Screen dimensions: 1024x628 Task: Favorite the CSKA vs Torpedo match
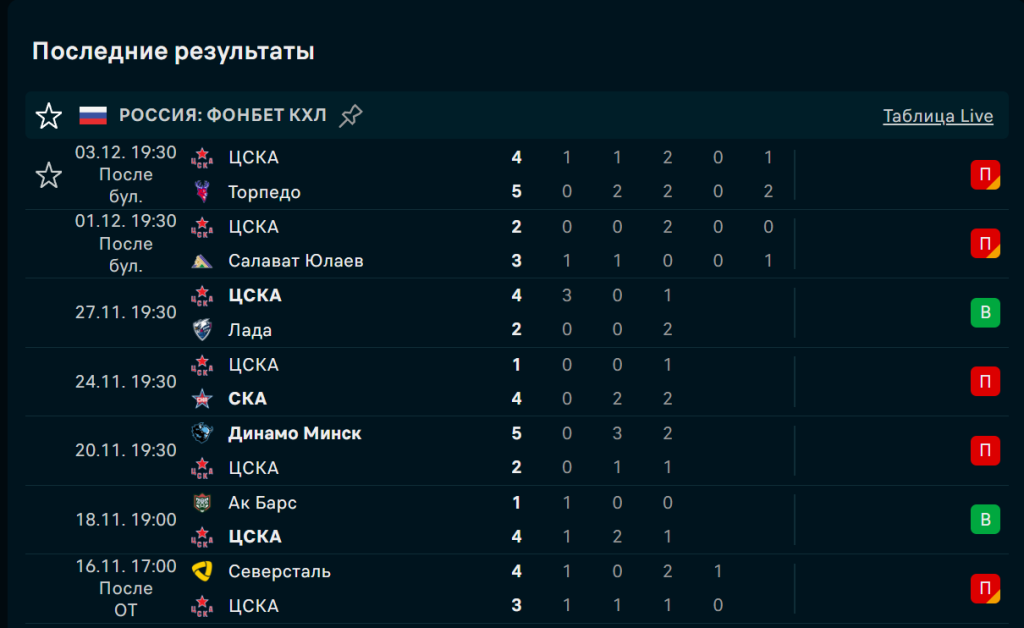click(x=49, y=175)
